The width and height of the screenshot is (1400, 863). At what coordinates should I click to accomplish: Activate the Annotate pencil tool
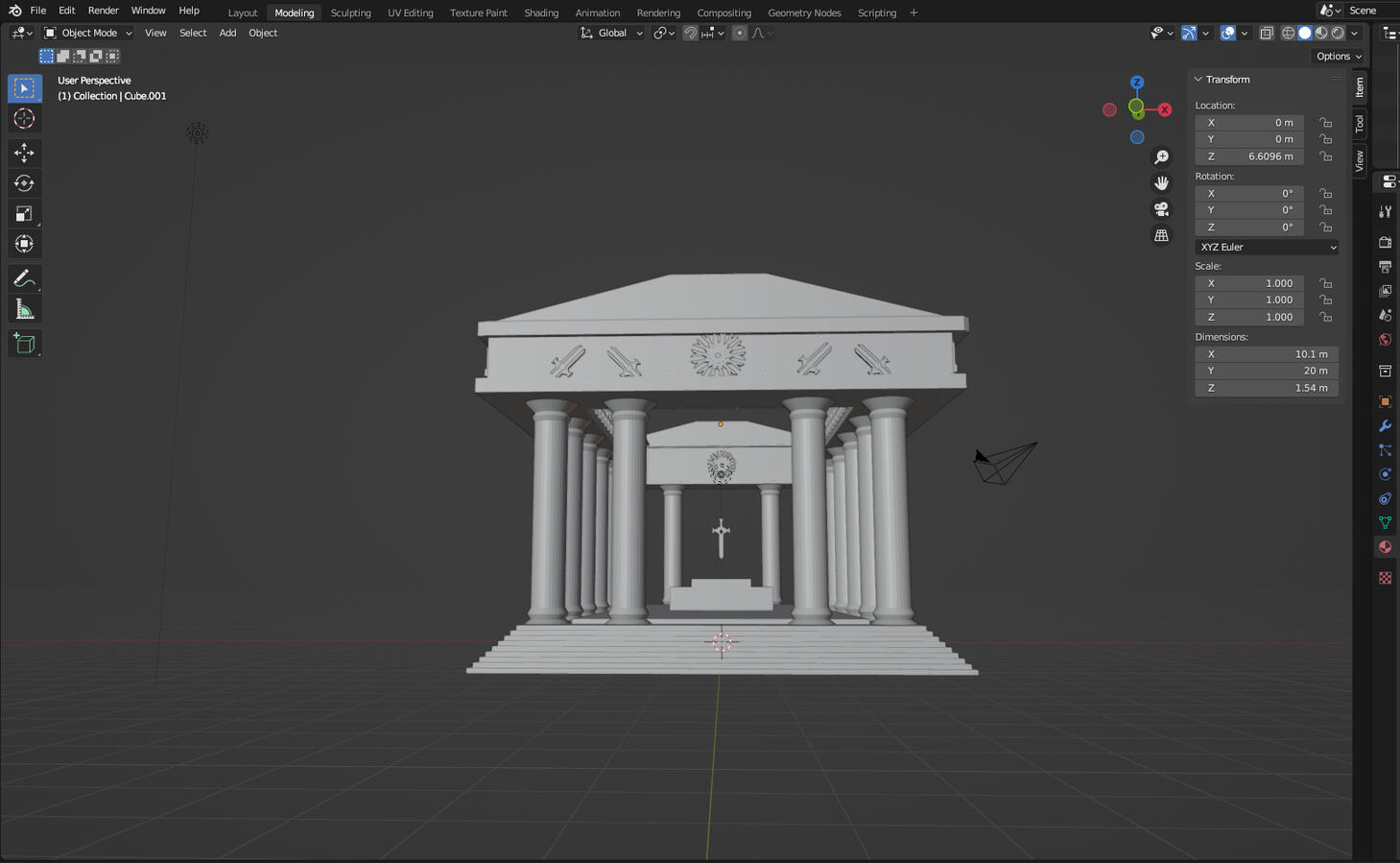pos(24,278)
